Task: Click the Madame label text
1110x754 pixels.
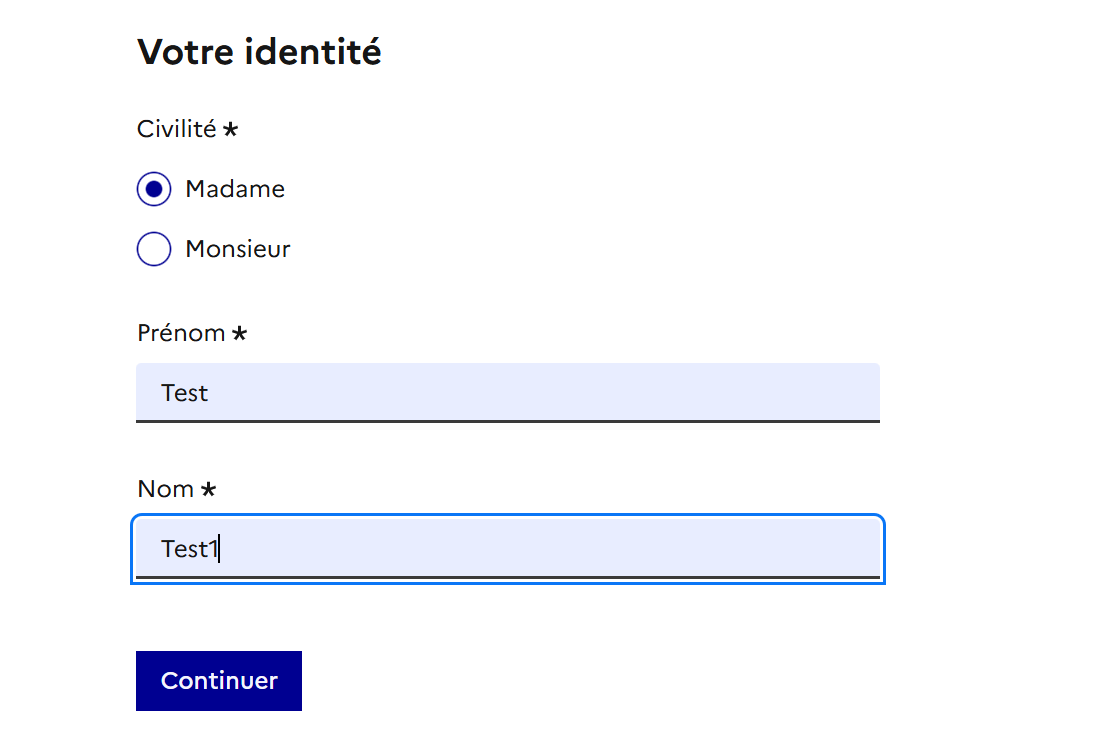Action: tap(235, 189)
